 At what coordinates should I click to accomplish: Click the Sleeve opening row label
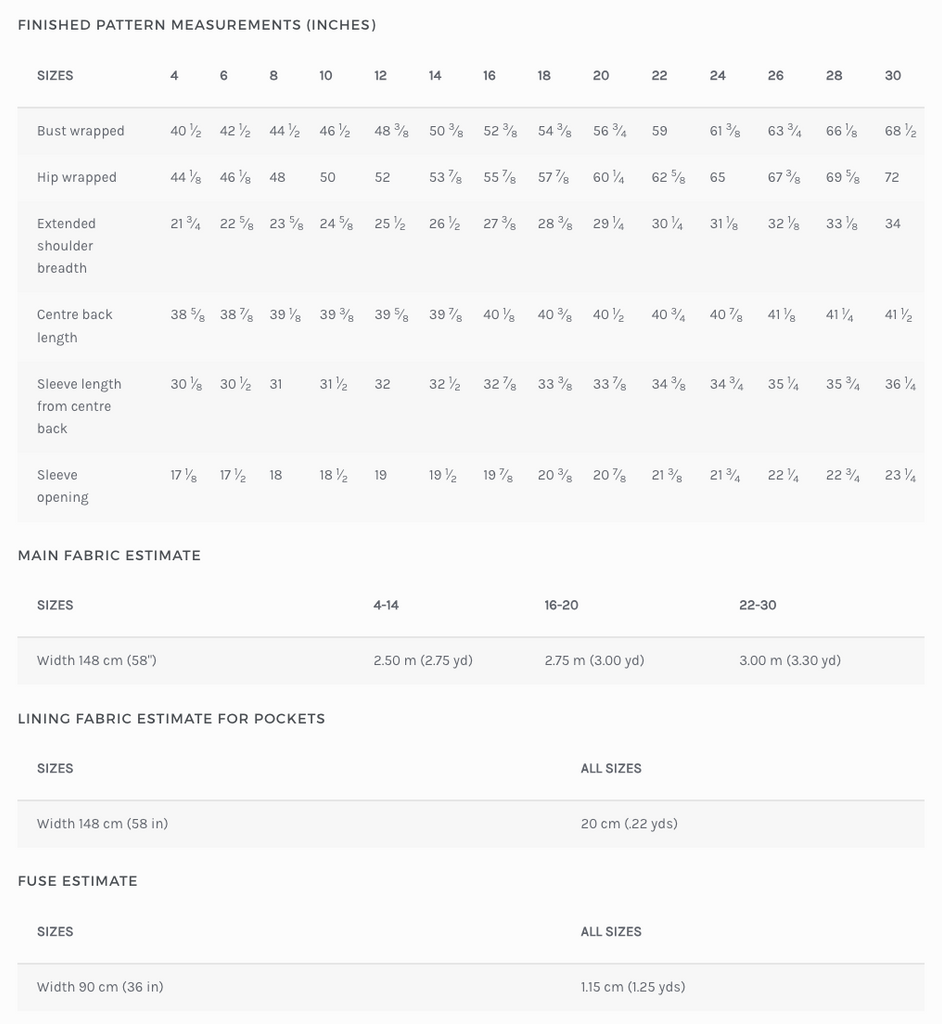pos(63,486)
